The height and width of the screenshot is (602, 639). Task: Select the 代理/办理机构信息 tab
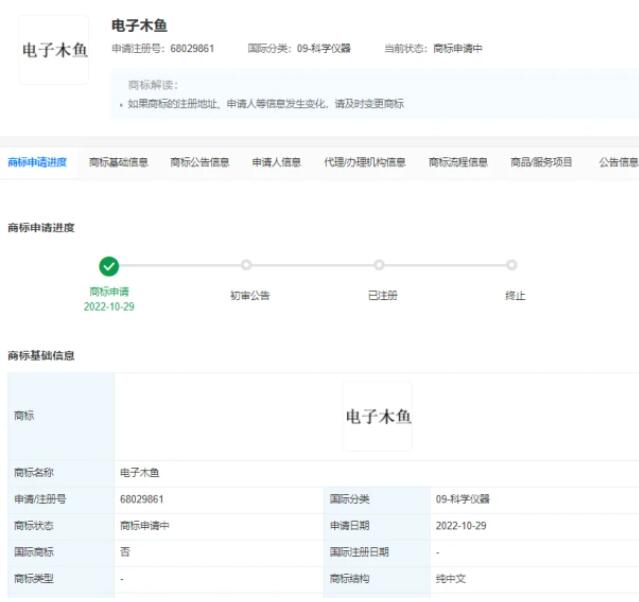tap(364, 162)
